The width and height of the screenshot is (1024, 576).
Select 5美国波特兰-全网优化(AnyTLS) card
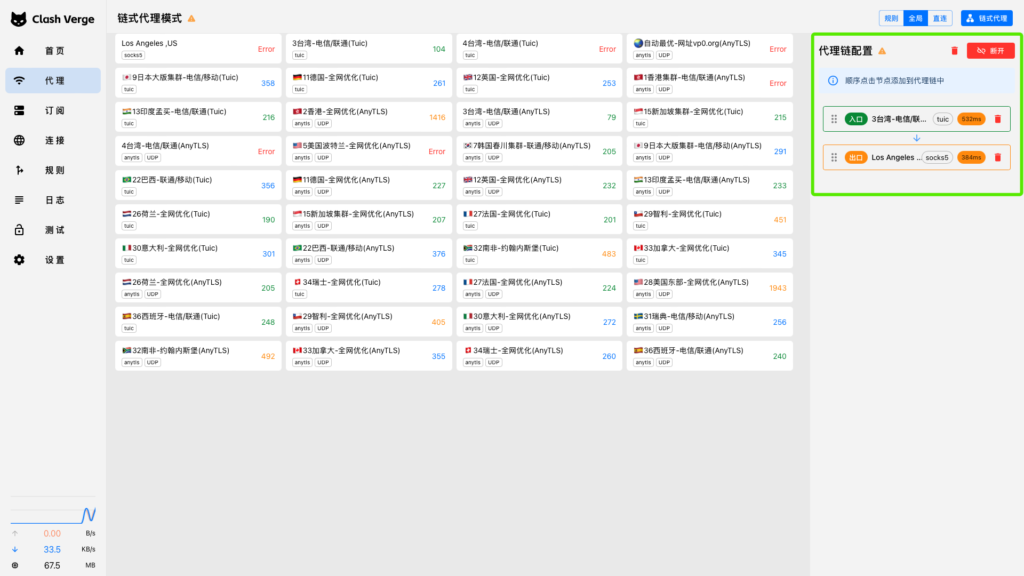[x=368, y=151]
